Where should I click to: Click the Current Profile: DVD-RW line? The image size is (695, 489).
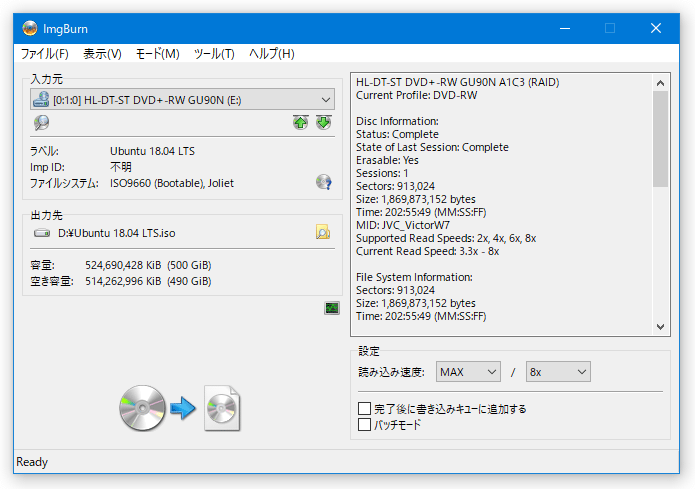[417, 95]
